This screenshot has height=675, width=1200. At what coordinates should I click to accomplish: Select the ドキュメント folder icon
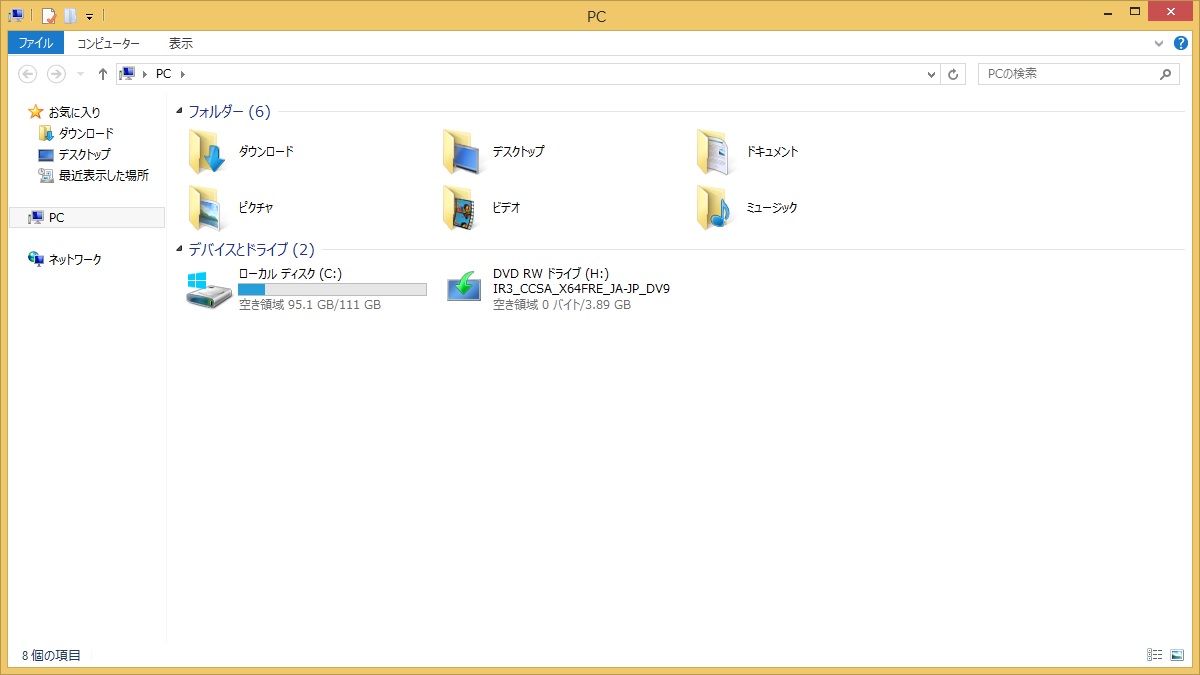[716, 152]
